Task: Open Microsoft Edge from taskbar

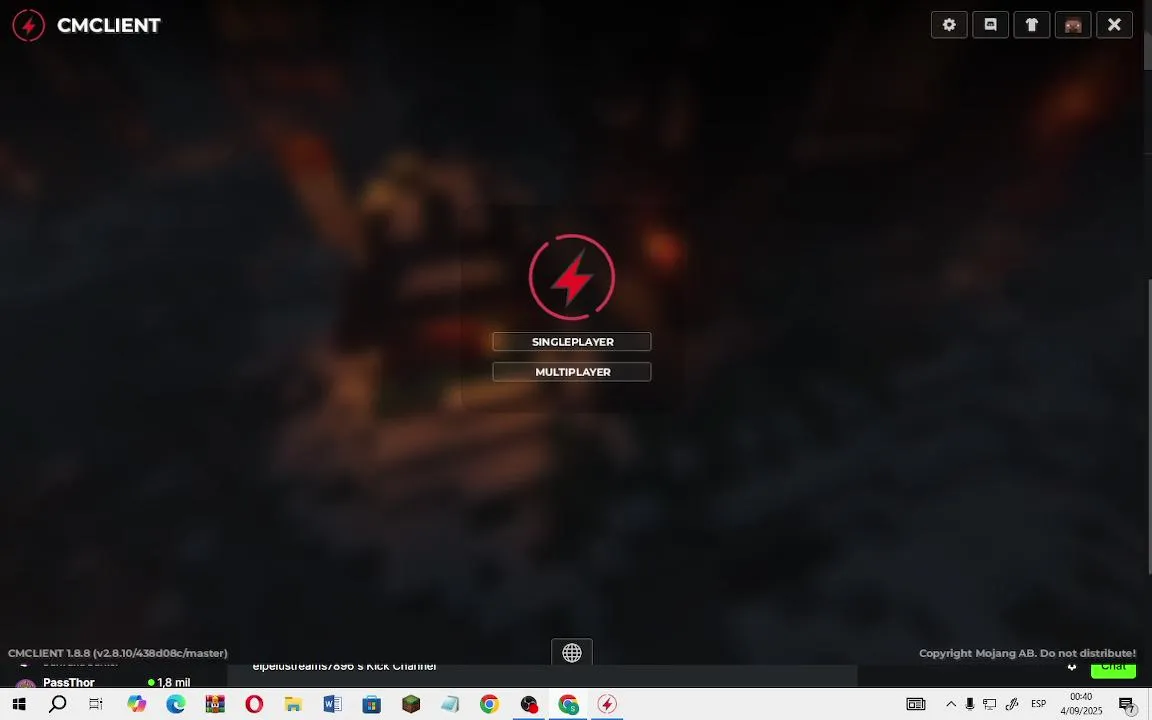Action: [176, 704]
